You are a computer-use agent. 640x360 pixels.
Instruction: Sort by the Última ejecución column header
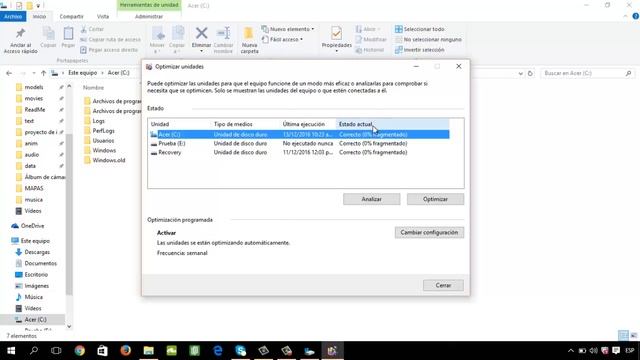pyautogui.click(x=304, y=124)
